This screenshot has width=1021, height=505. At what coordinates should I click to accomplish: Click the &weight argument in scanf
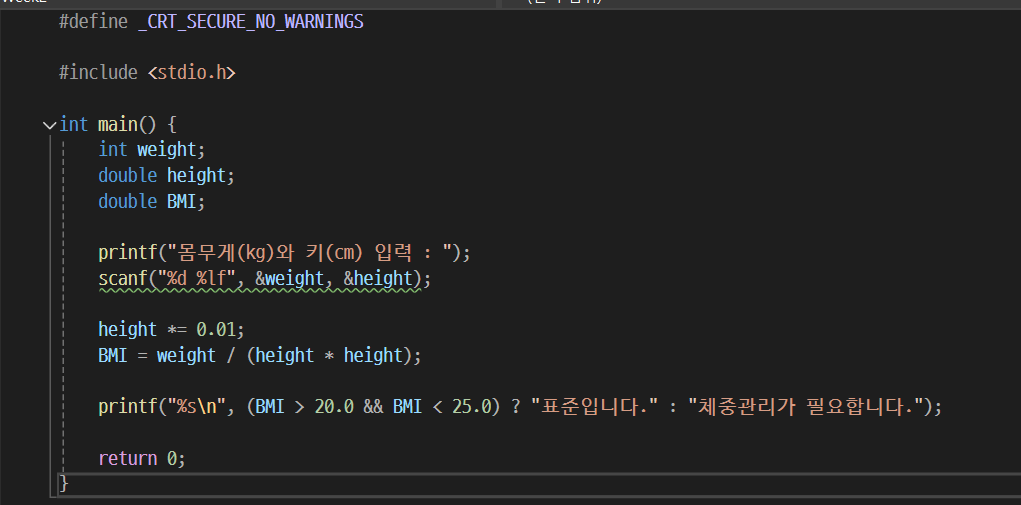[x=290, y=279]
